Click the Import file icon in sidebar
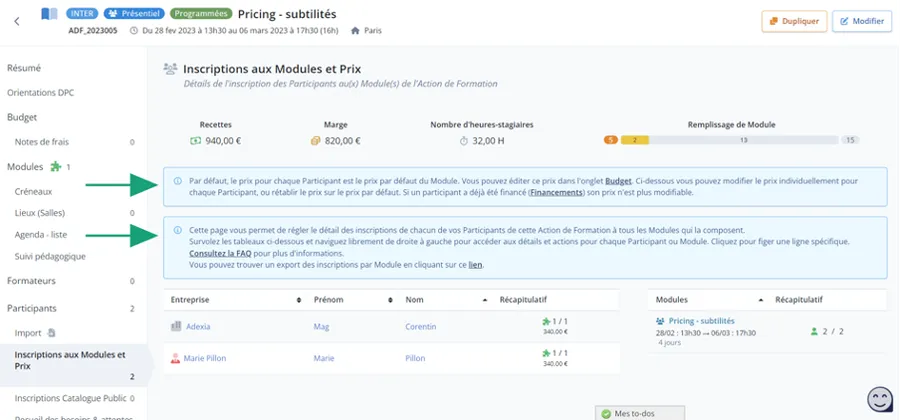This screenshot has width=900, height=420. point(52,333)
